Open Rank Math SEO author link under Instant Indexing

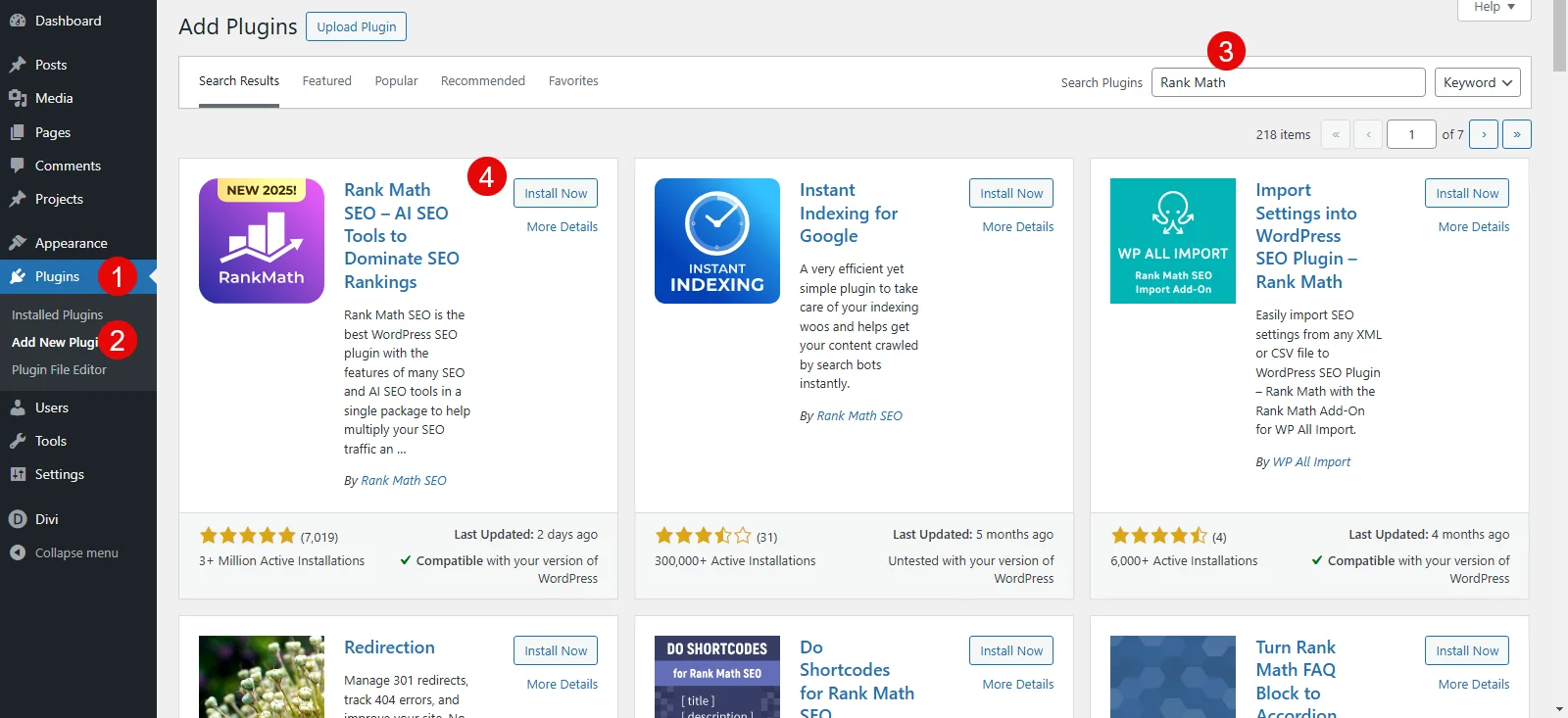tap(859, 415)
